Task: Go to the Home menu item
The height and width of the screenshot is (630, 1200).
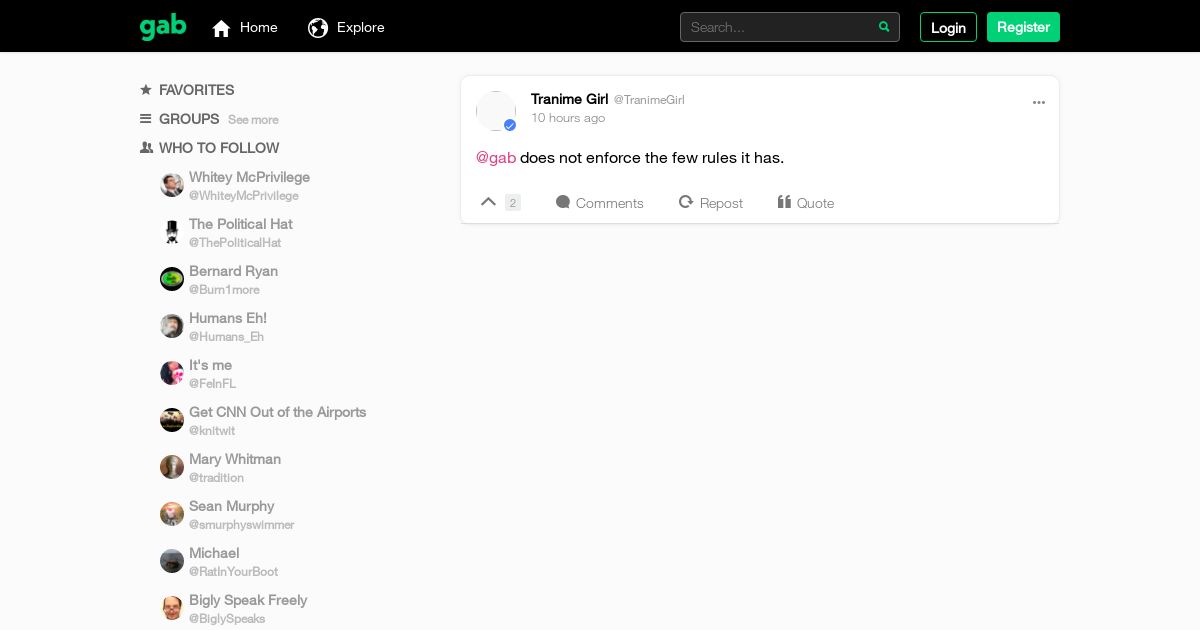Action: (x=245, y=27)
